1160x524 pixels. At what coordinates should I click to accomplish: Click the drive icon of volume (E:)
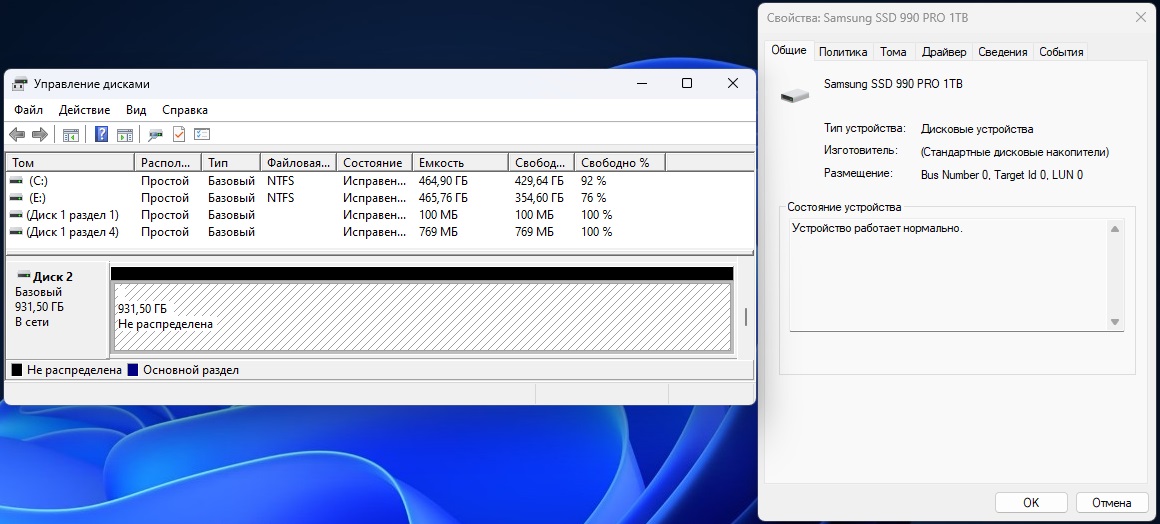[16, 198]
